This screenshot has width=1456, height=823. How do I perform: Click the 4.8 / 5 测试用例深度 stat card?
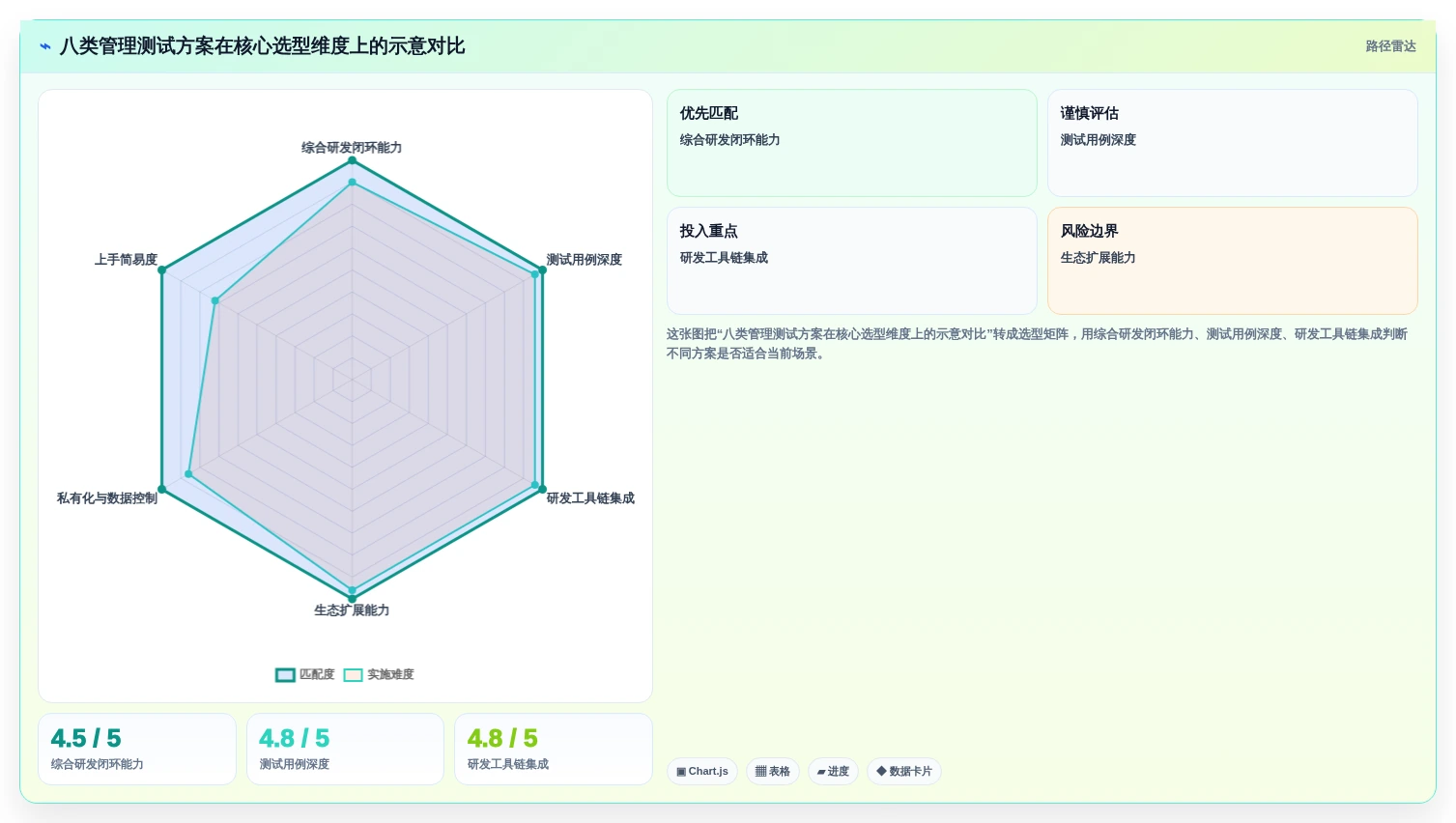click(x=345, y=750)
